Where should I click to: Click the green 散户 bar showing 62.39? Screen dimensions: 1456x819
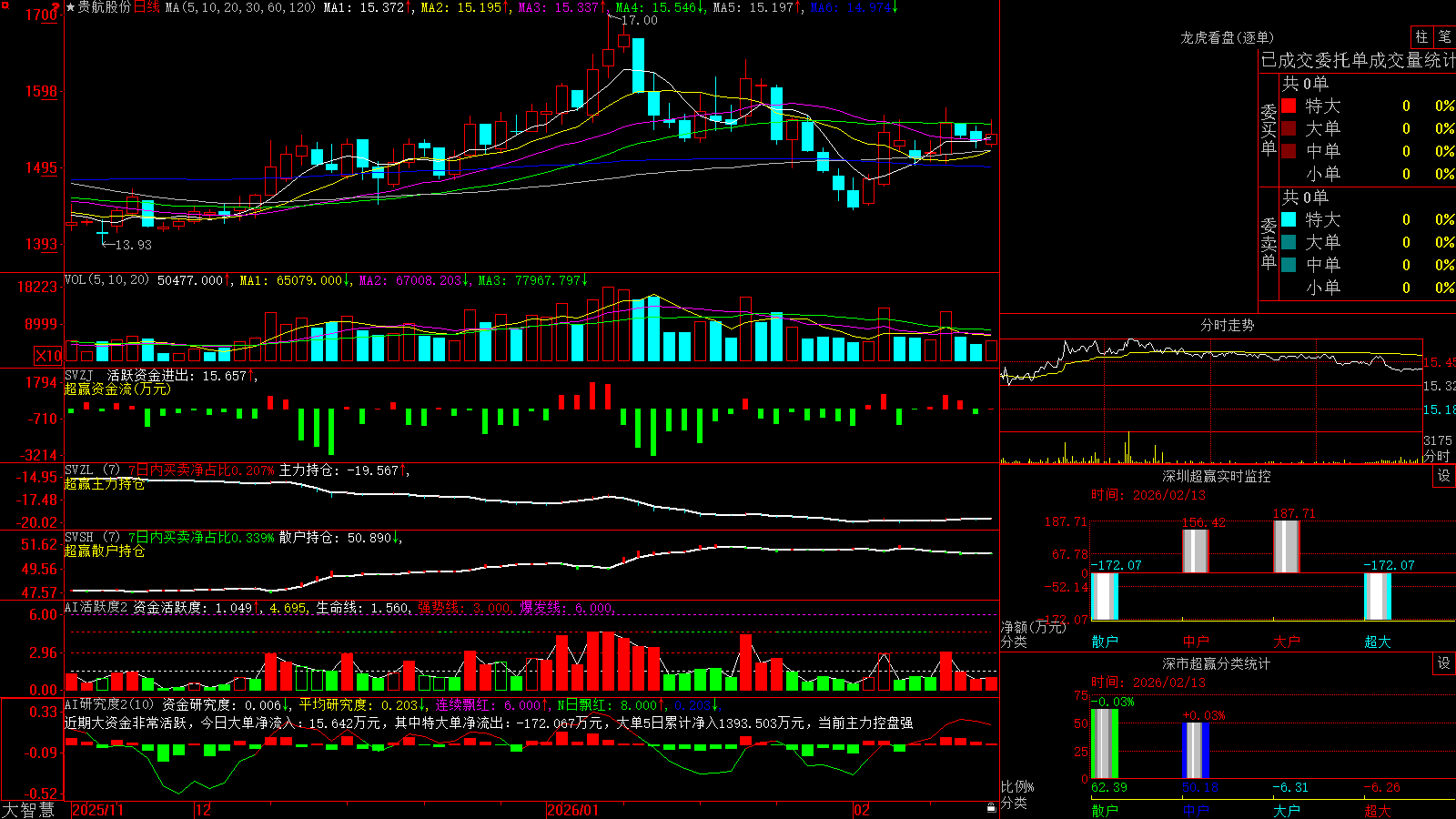1105,743
